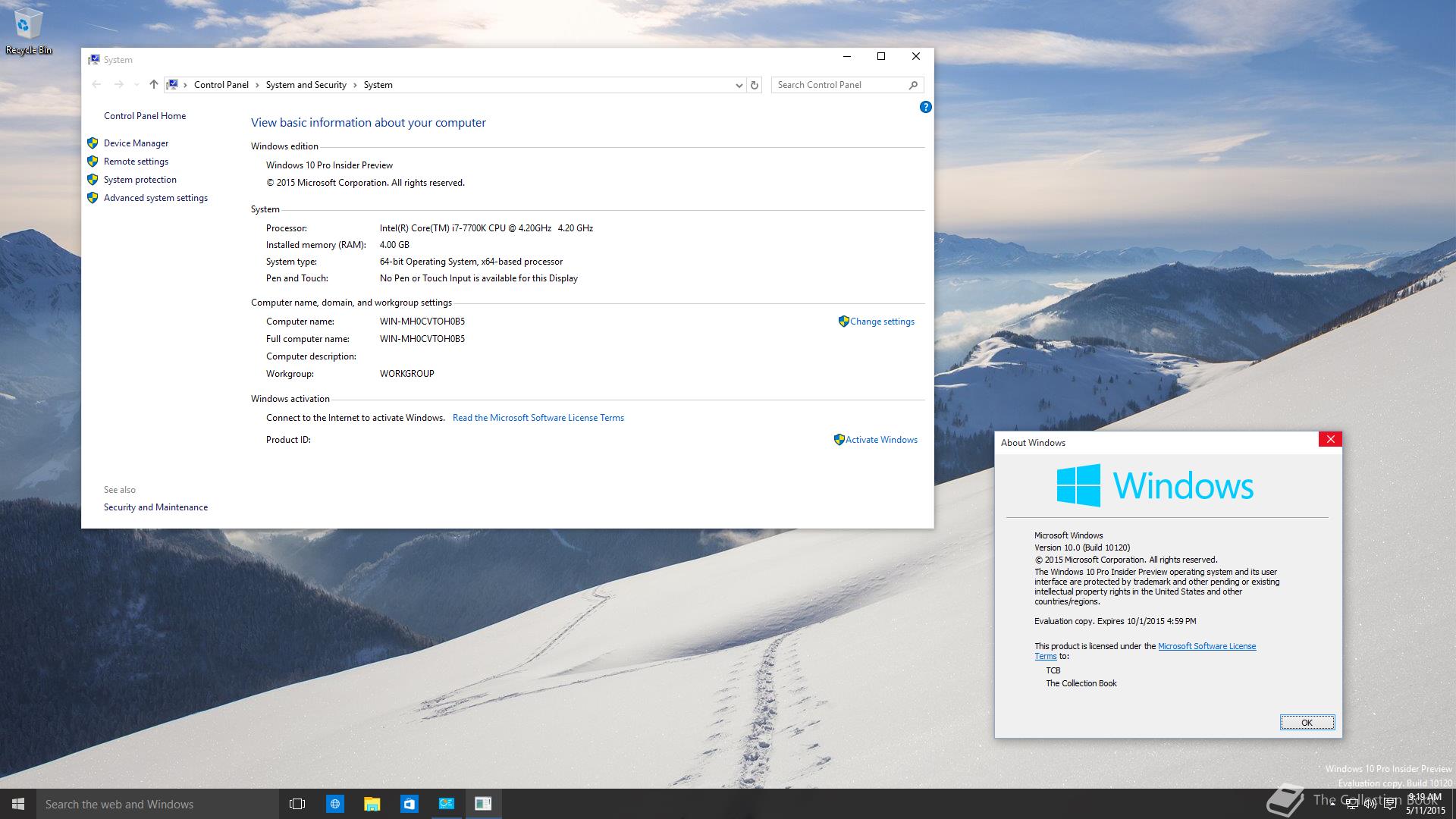Select the processor value Intel Core i7-7700K

coord(486,228)
